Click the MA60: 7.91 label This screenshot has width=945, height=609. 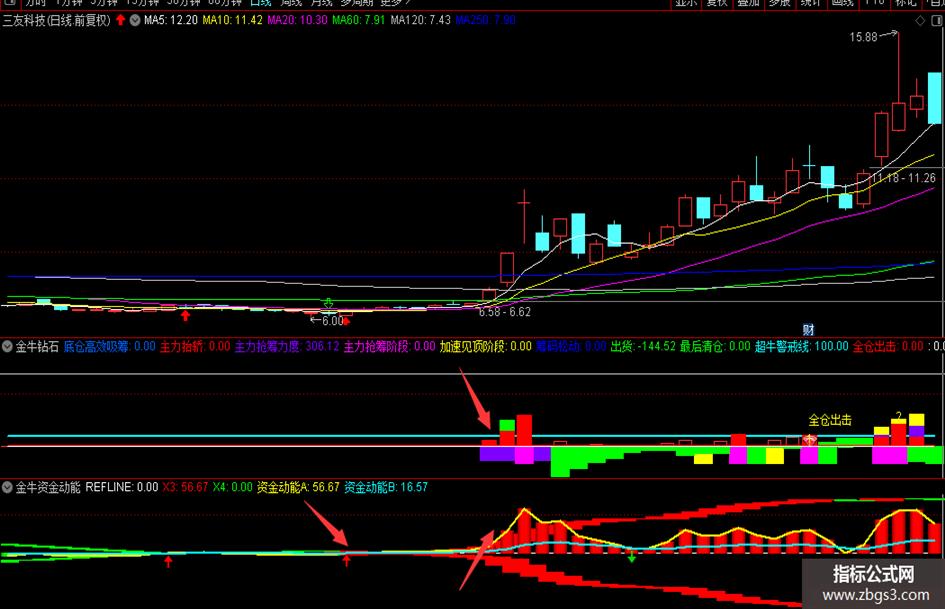click(x=359, y=20)
